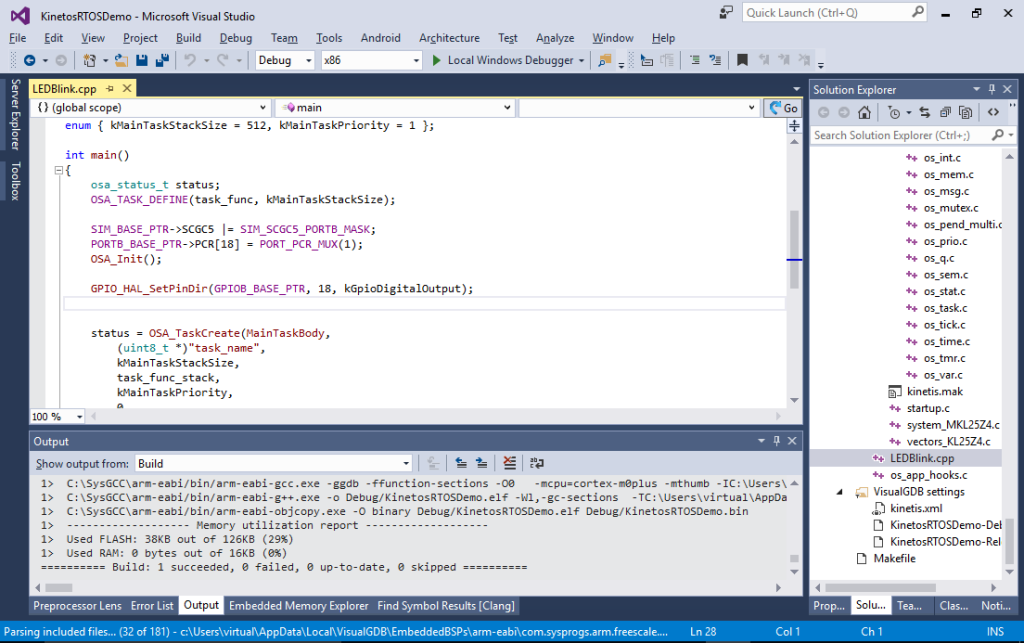Click Clear All Output icon in Output pane
Viewport: 1024px width, 643px height.
tap(508, 461)
